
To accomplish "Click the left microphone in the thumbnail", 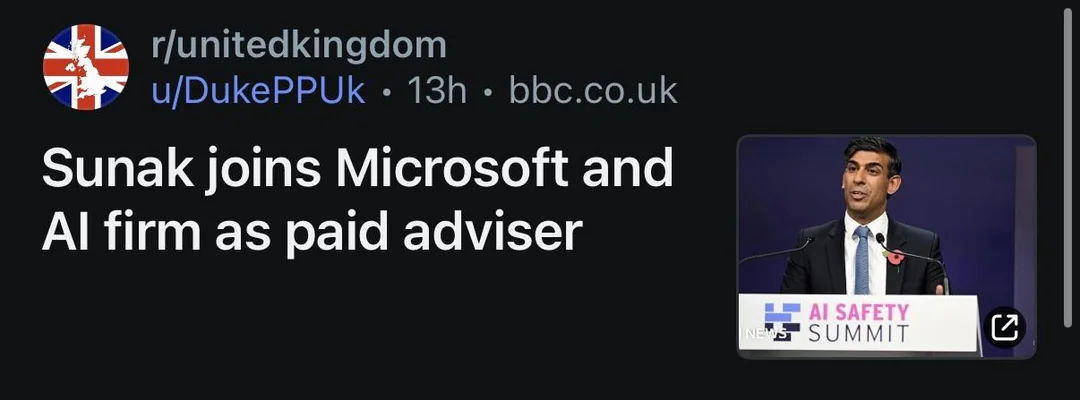I will (x=776, y=252).
